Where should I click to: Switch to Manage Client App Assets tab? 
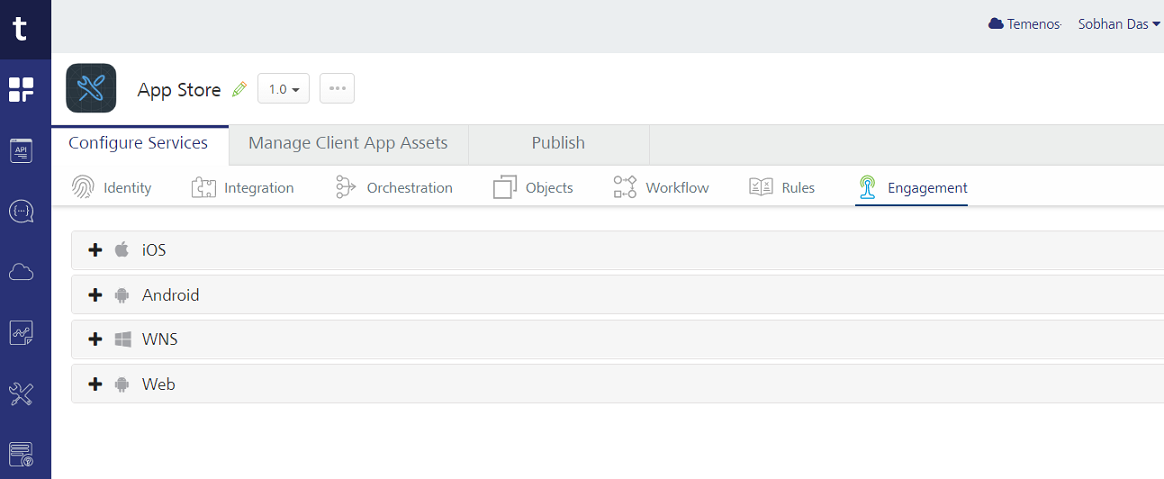[348, 143]
